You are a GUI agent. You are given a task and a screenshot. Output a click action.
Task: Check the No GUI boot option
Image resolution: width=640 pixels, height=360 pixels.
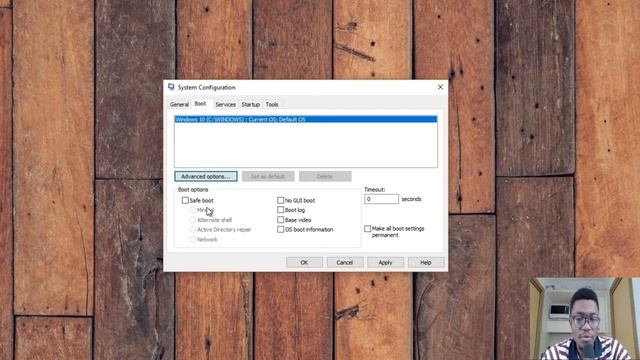pos(280,200)
